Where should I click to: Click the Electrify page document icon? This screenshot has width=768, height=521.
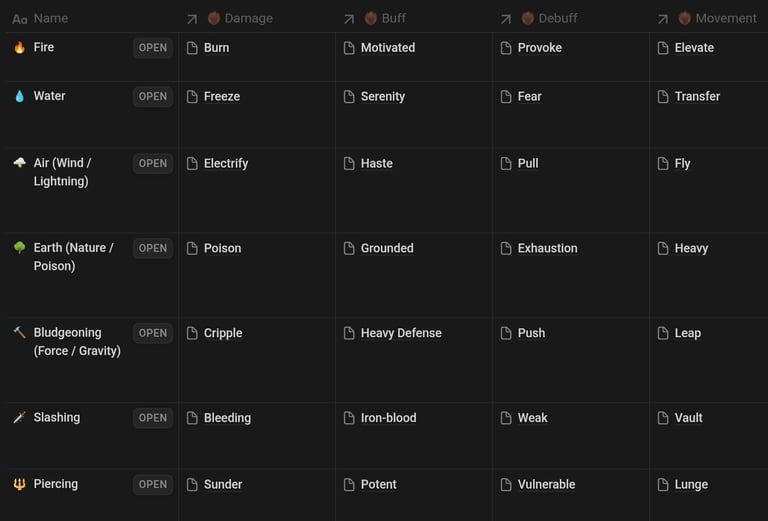click(x=192, y=164)
